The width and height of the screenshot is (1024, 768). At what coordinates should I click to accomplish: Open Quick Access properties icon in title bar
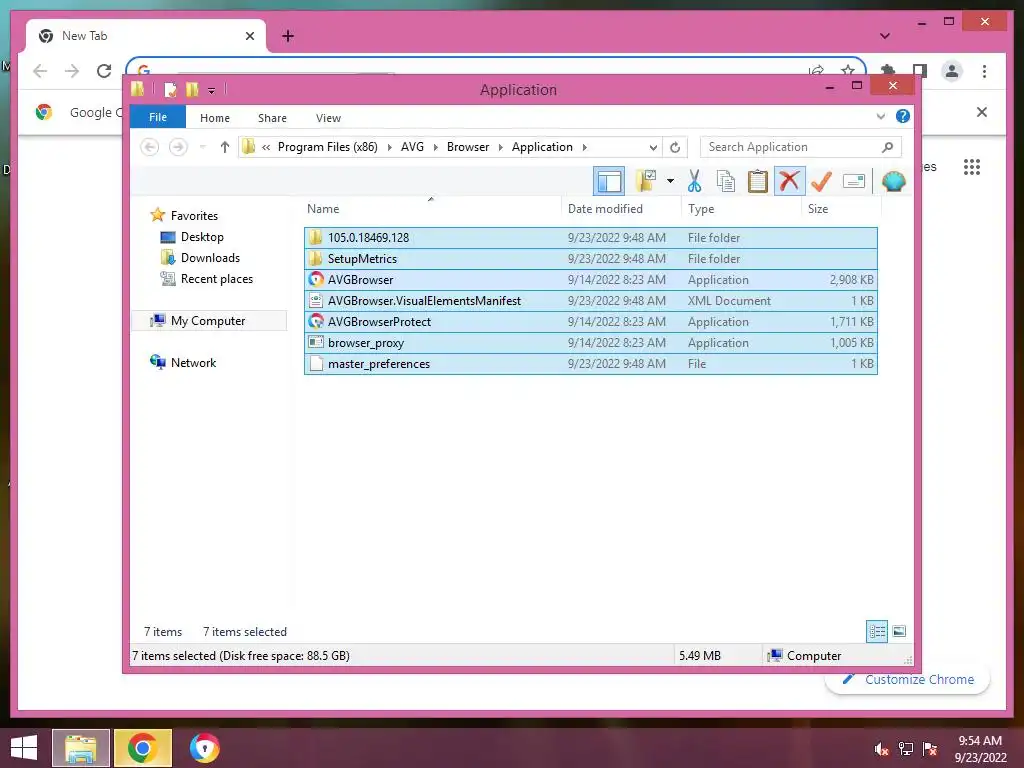point(170,89)
